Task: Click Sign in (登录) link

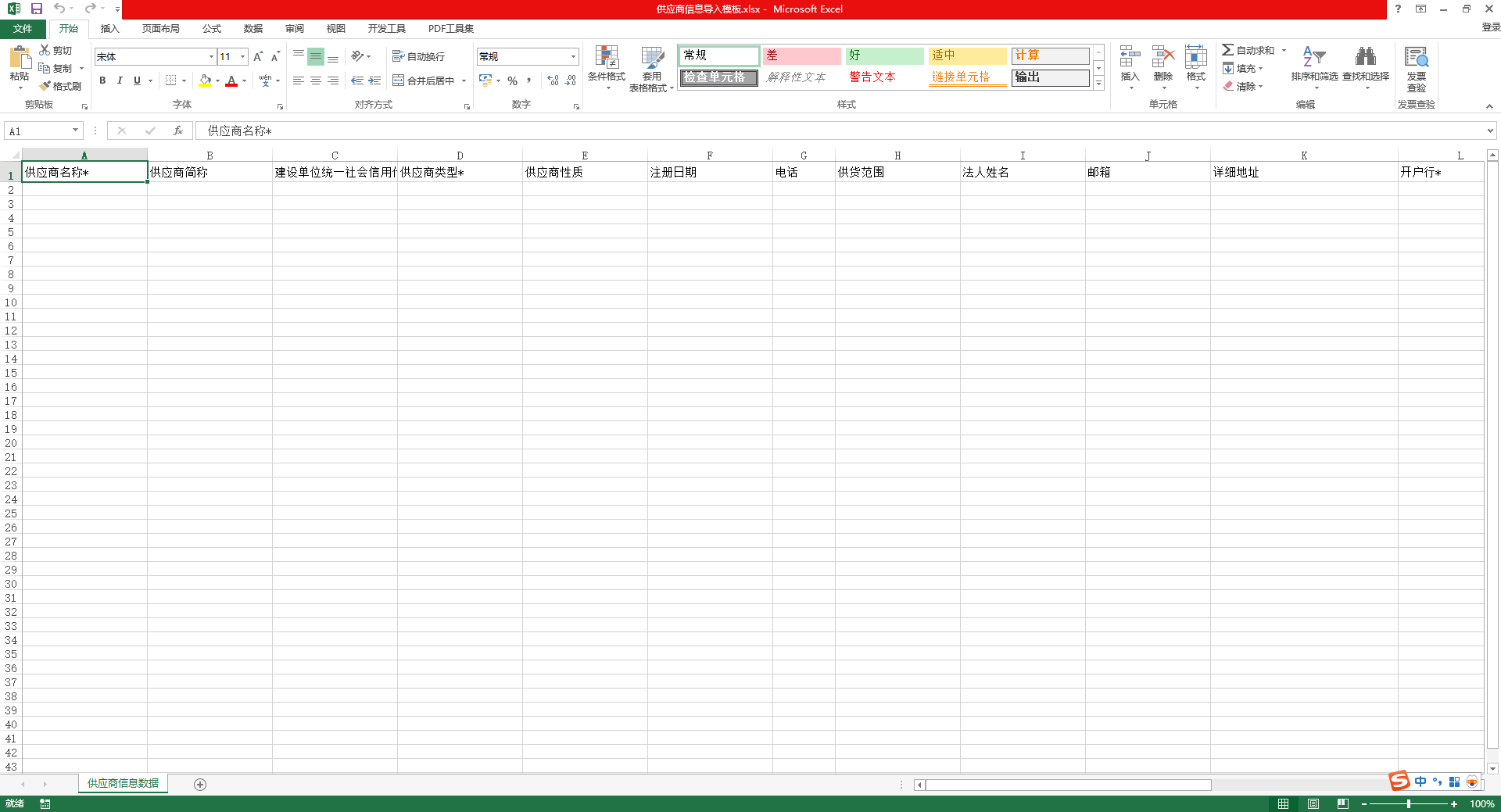Action: click(1491, 27)
